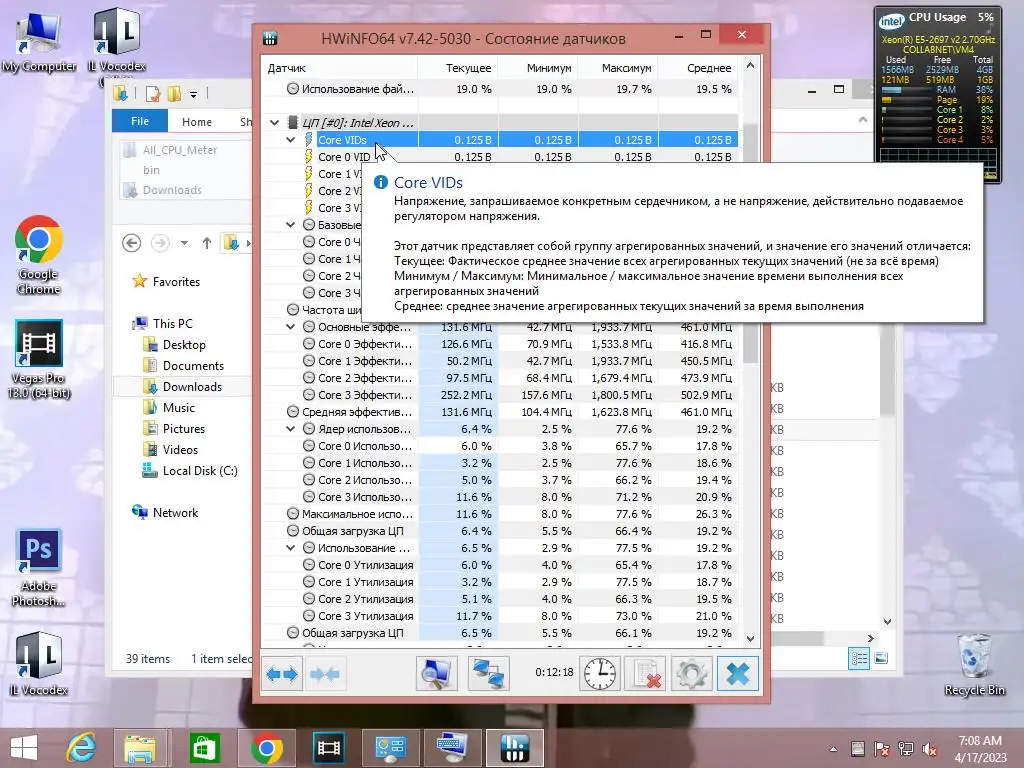The height and width of the screenshot is (768, 1024).
Task: Collapse the Основные эффе… clocks group
Action: tap(291, 327)
